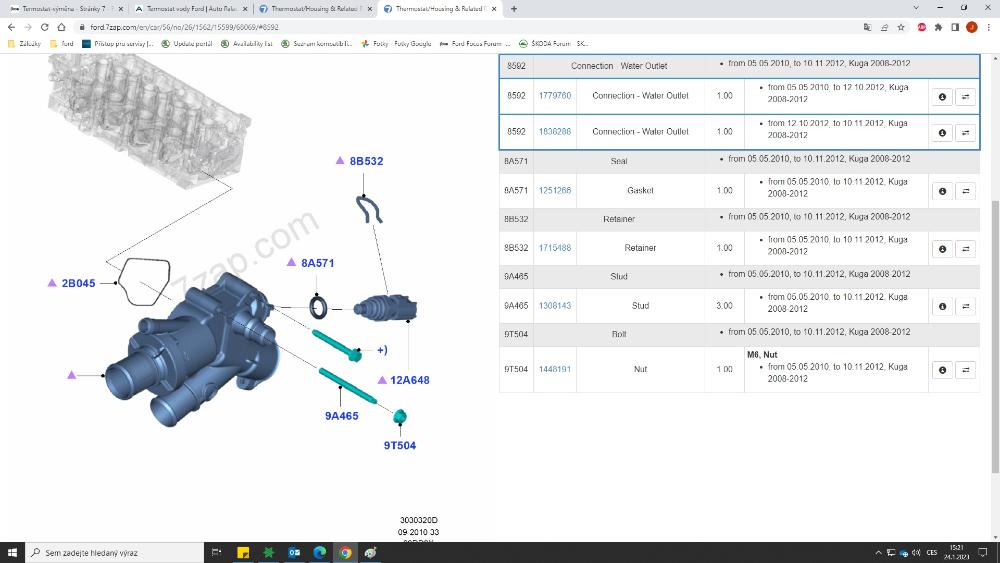
Task: Open part number 1779760 link
Action: tap(554, 96)
